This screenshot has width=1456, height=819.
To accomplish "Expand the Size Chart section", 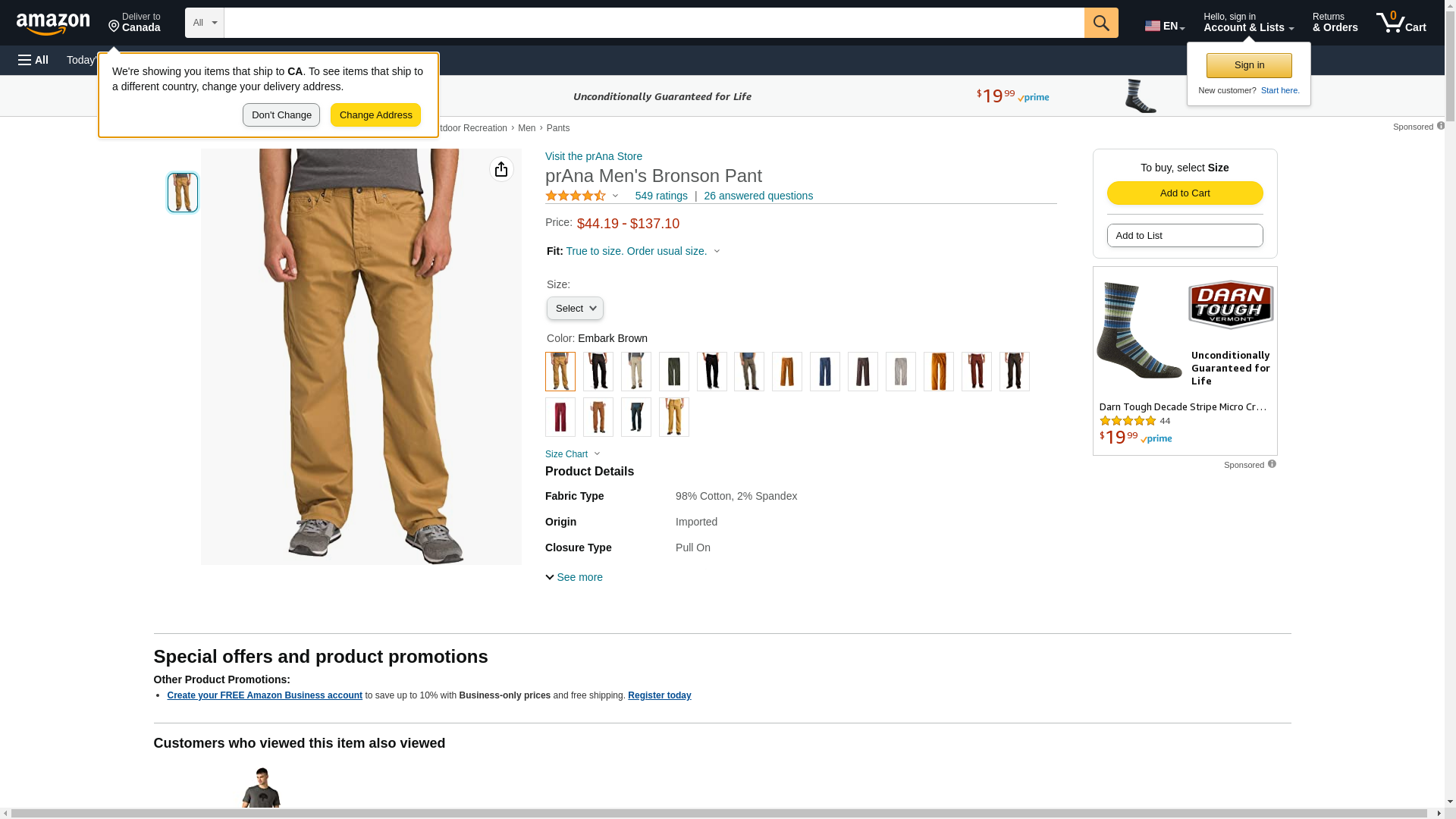I will [x=573, y=454].
